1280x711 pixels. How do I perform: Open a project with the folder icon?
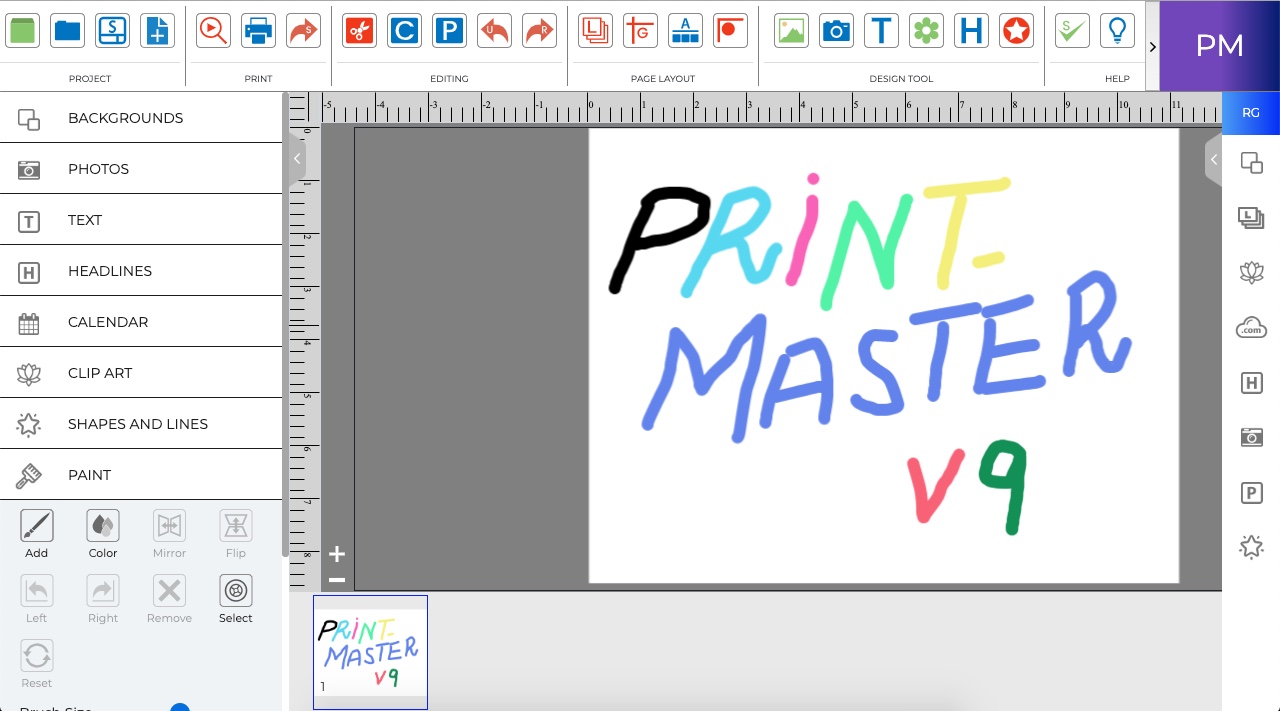click(67, 30)
